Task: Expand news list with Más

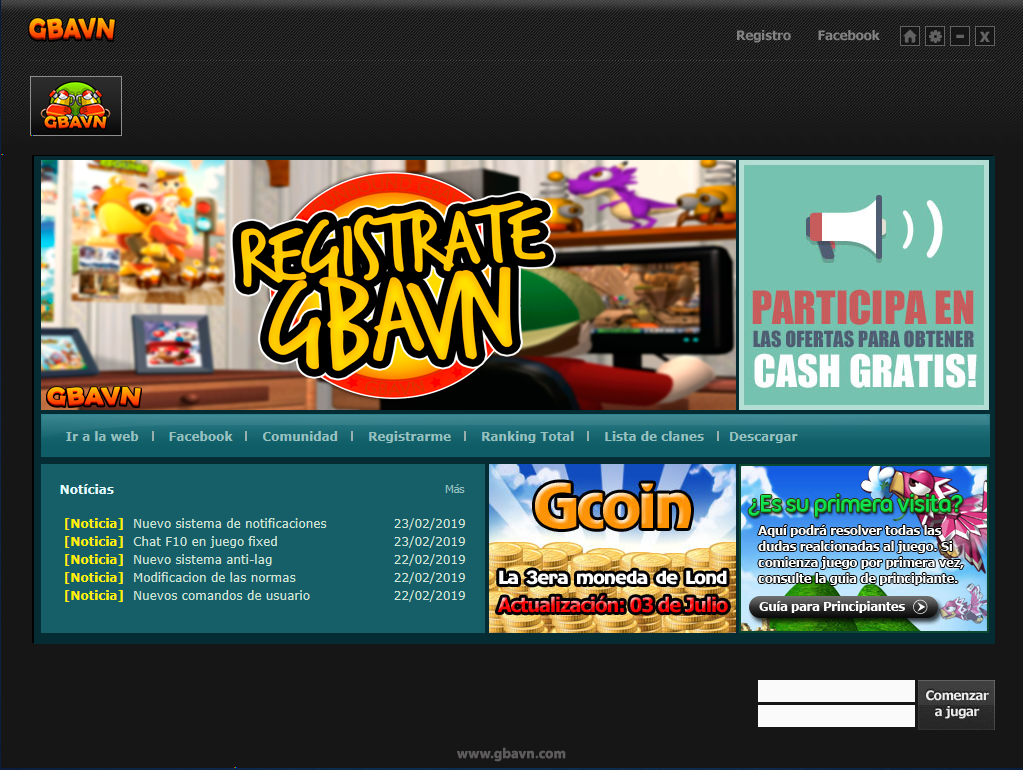Action: click(x=455, y=490)
